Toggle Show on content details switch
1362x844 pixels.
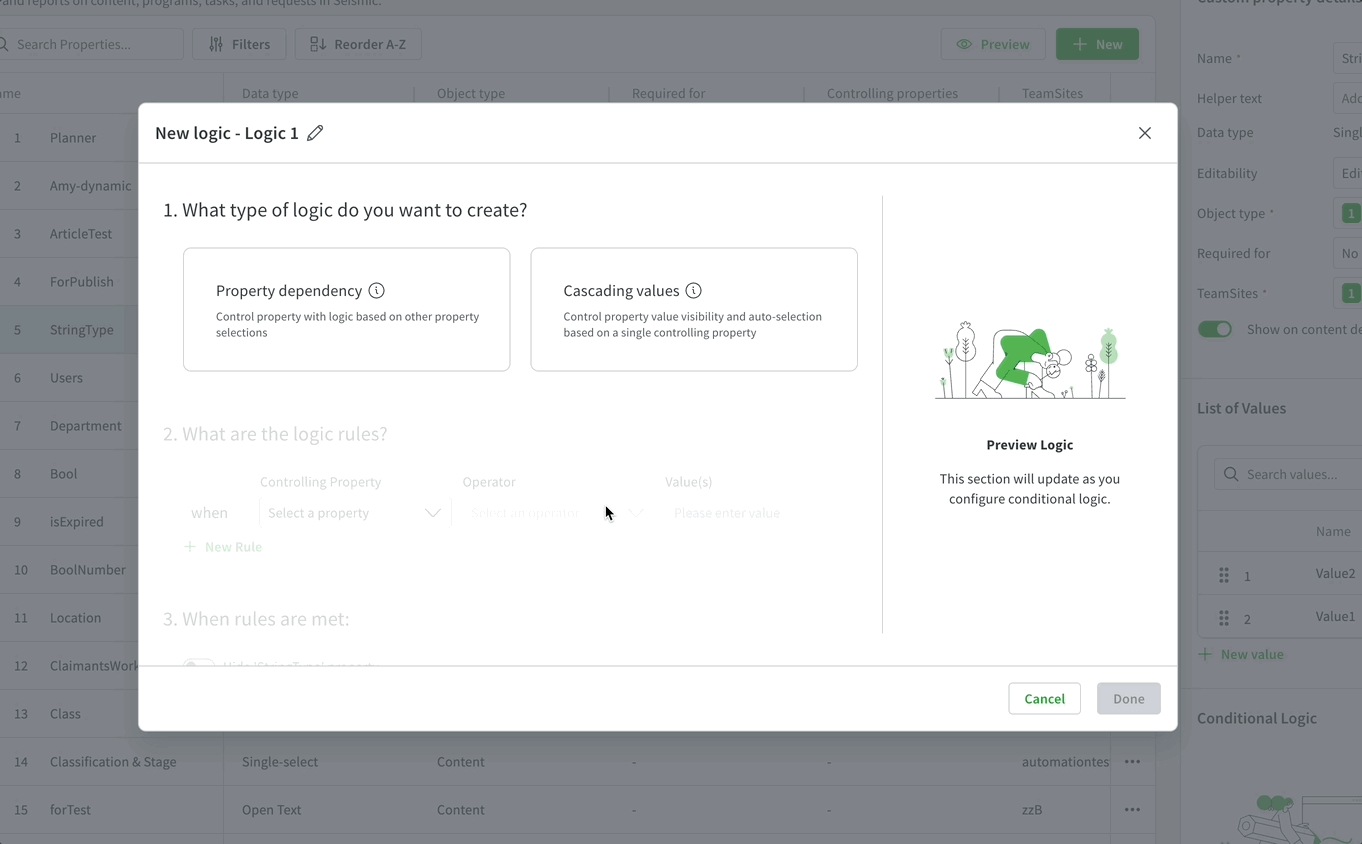[x=1215, y=329]
